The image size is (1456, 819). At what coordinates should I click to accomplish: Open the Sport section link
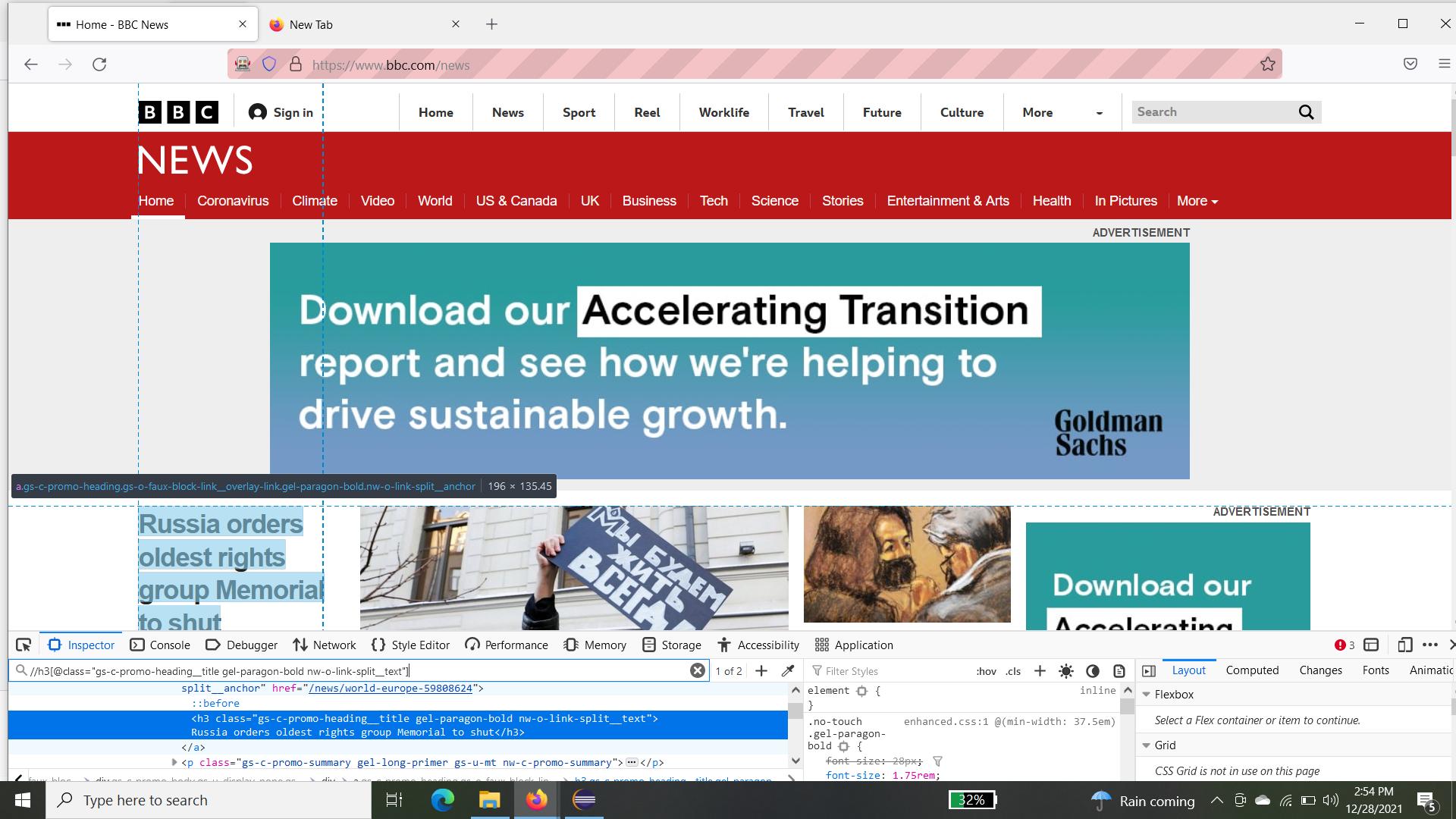click(x=579, y=112)
